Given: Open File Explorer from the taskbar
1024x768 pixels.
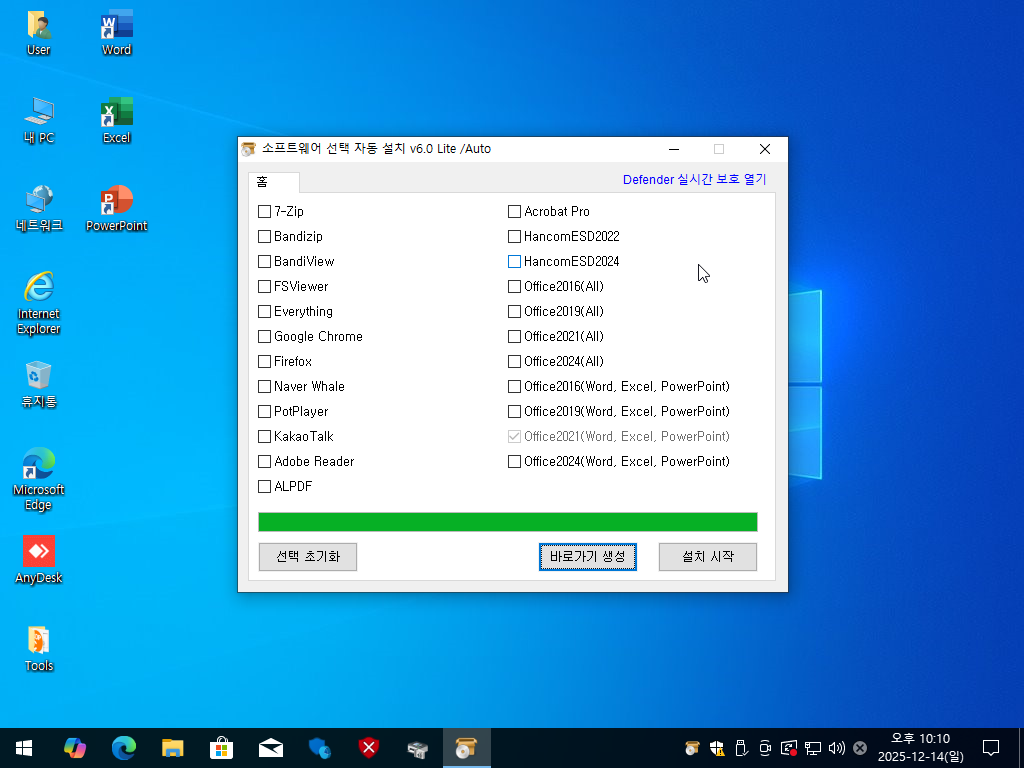Looking at the screenshot, I should (x=172, y=748).
